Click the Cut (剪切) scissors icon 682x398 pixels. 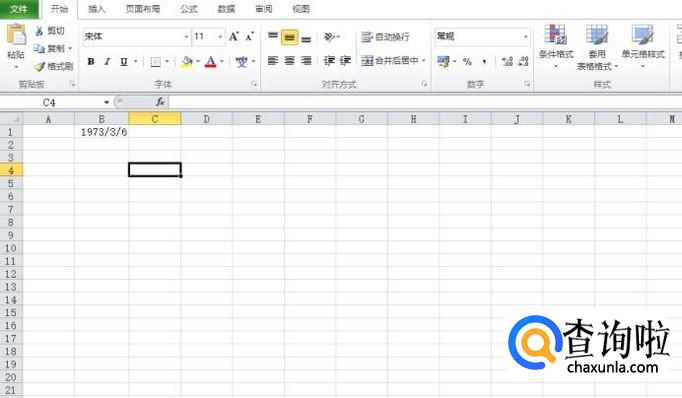[40, 31]
